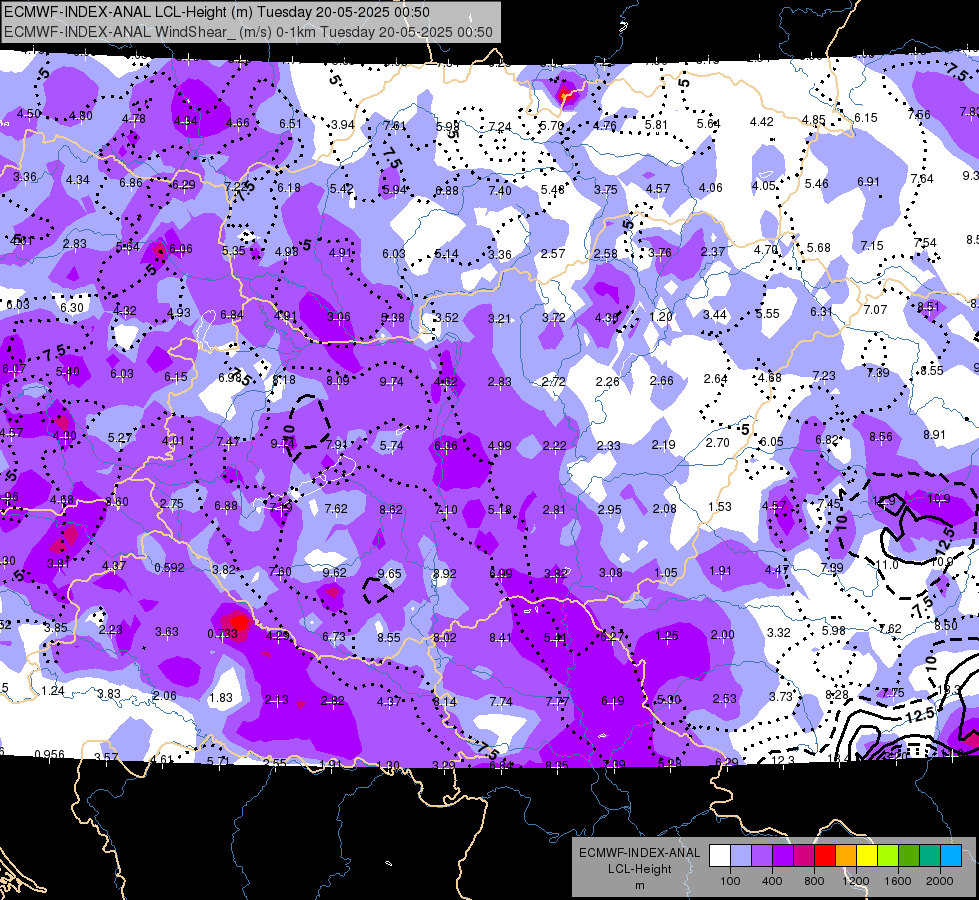979x900 pixels.
Task: Click the wind shear value '6.36'
Action: [446, 445]
